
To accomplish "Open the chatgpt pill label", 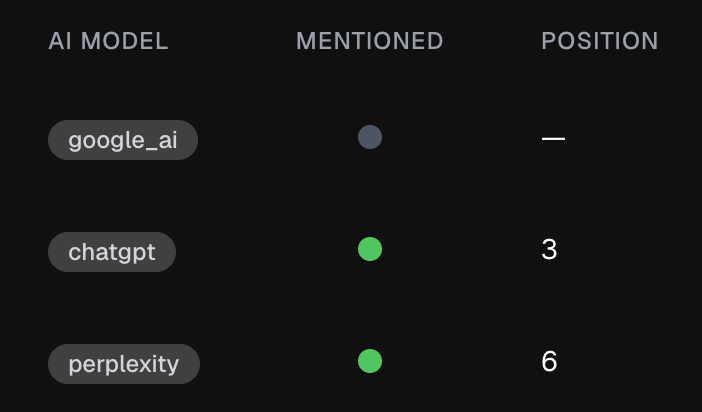I will point(112,252).
